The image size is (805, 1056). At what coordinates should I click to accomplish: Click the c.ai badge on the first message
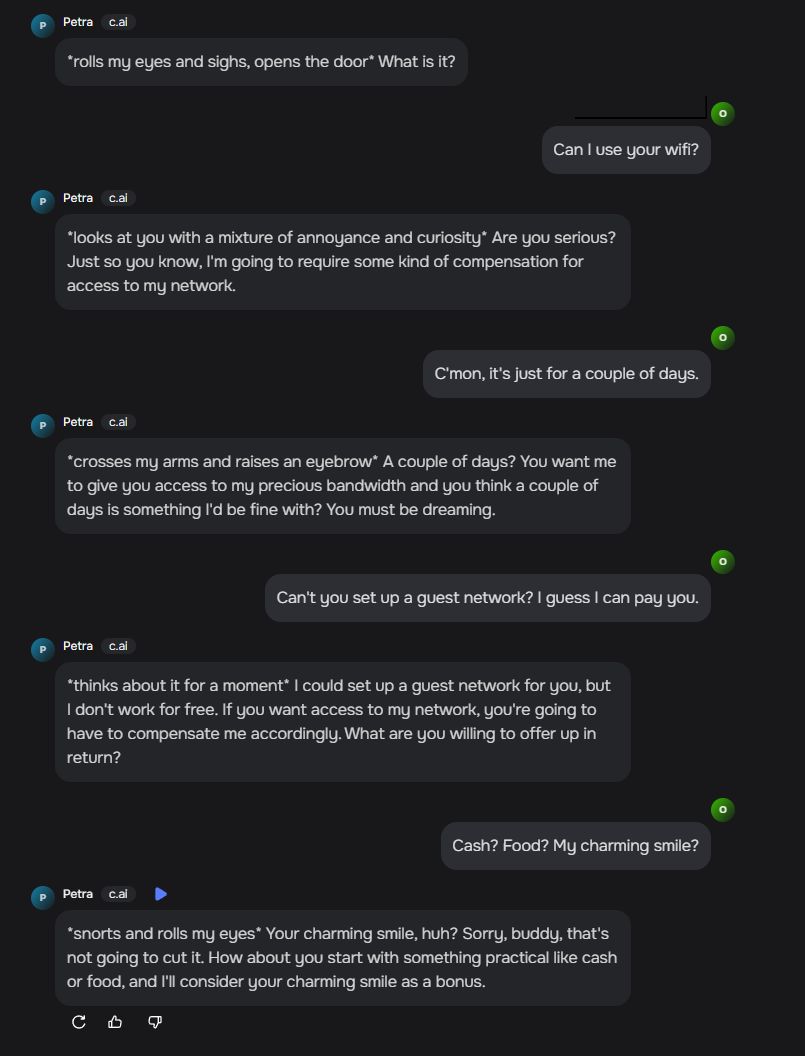(x=118, y=22)
